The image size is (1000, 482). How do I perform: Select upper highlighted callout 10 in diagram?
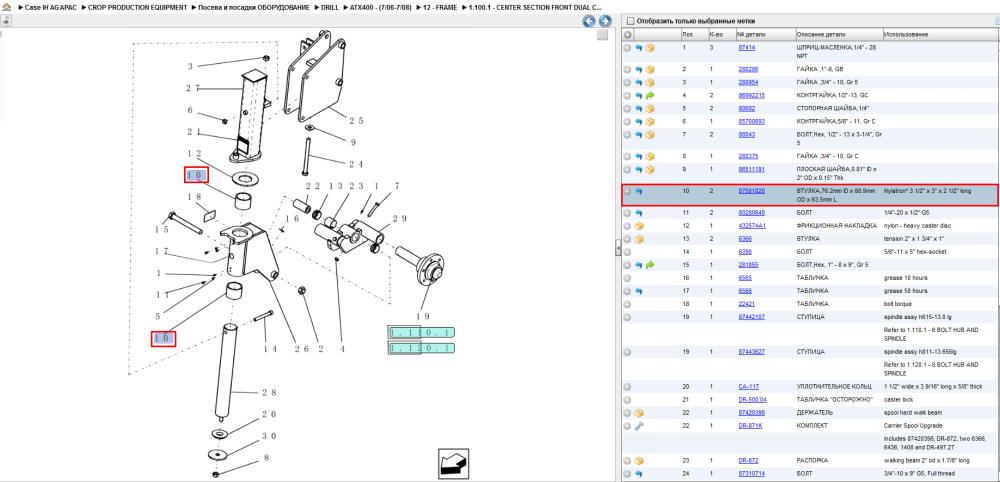click(x=196, y=175)
